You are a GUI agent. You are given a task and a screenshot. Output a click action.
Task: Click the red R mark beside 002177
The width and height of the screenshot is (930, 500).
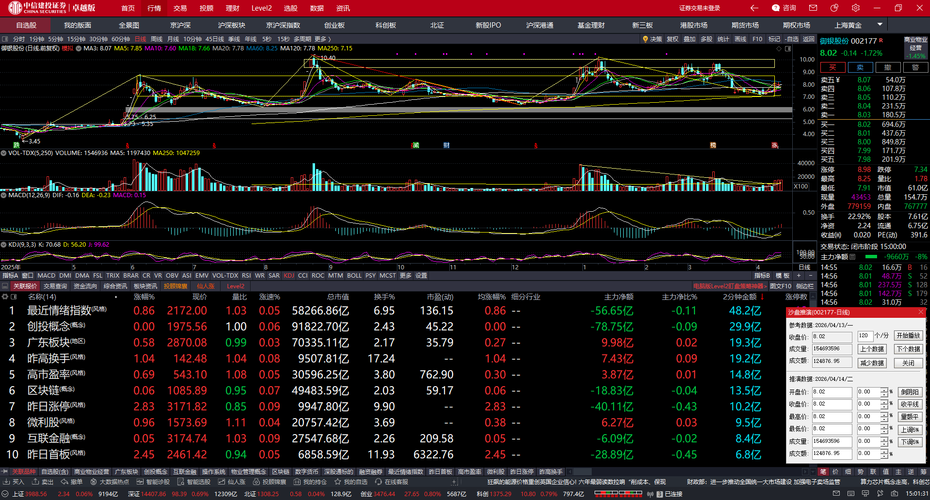pyautogui.click(x=881, y=40)
